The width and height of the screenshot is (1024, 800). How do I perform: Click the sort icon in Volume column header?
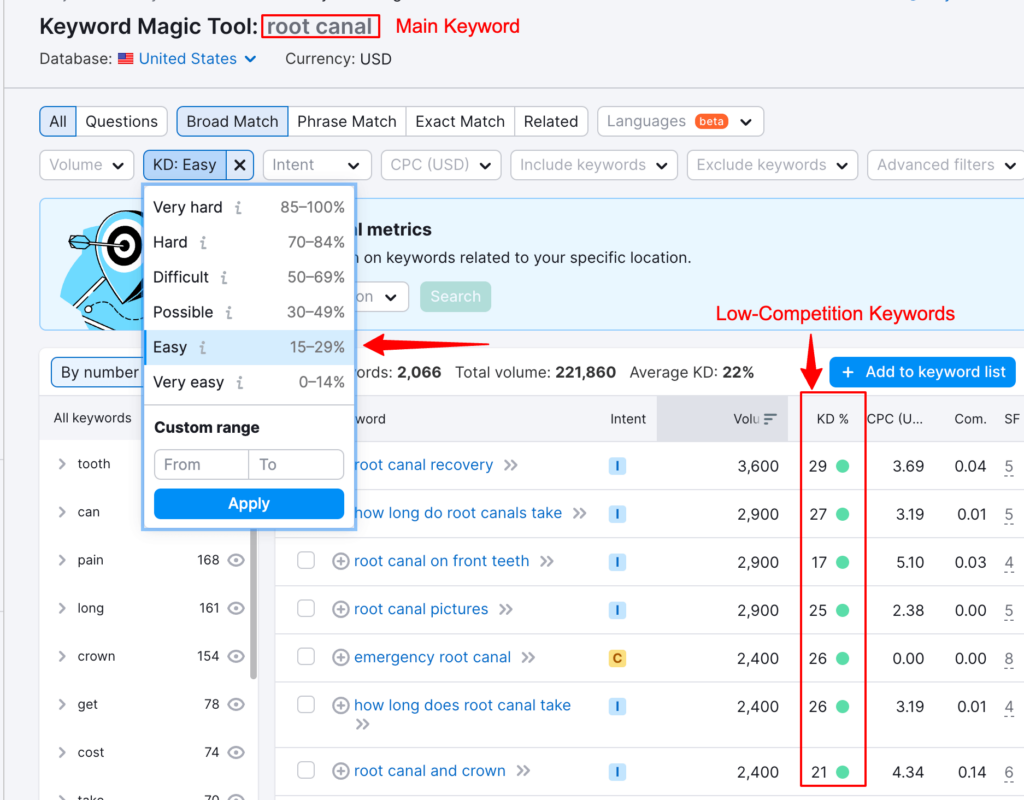pyautogui.click(x=771, y=419)
